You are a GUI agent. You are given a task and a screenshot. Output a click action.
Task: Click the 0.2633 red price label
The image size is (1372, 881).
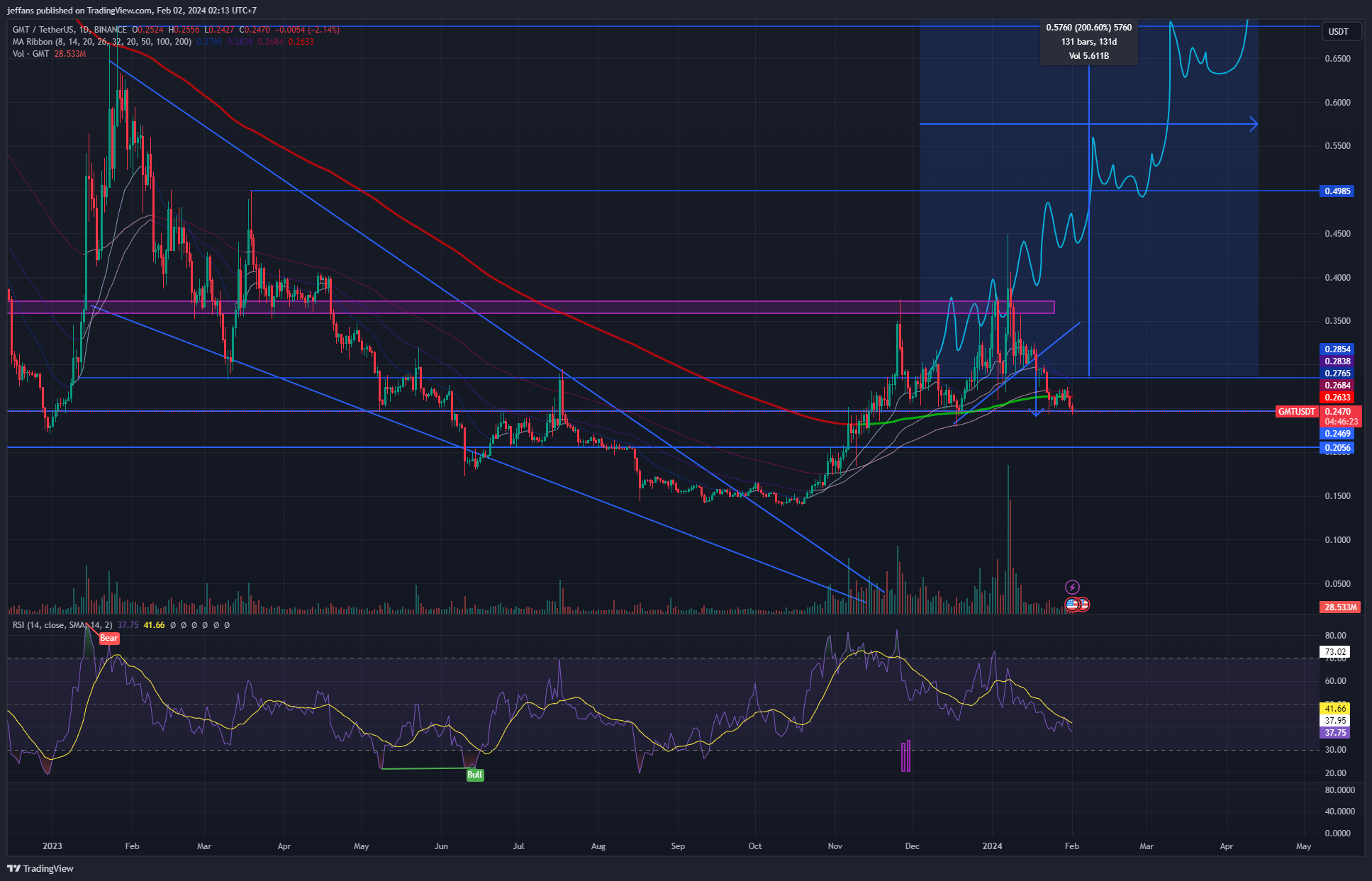pyautogui.click(x=1338, y=398)
